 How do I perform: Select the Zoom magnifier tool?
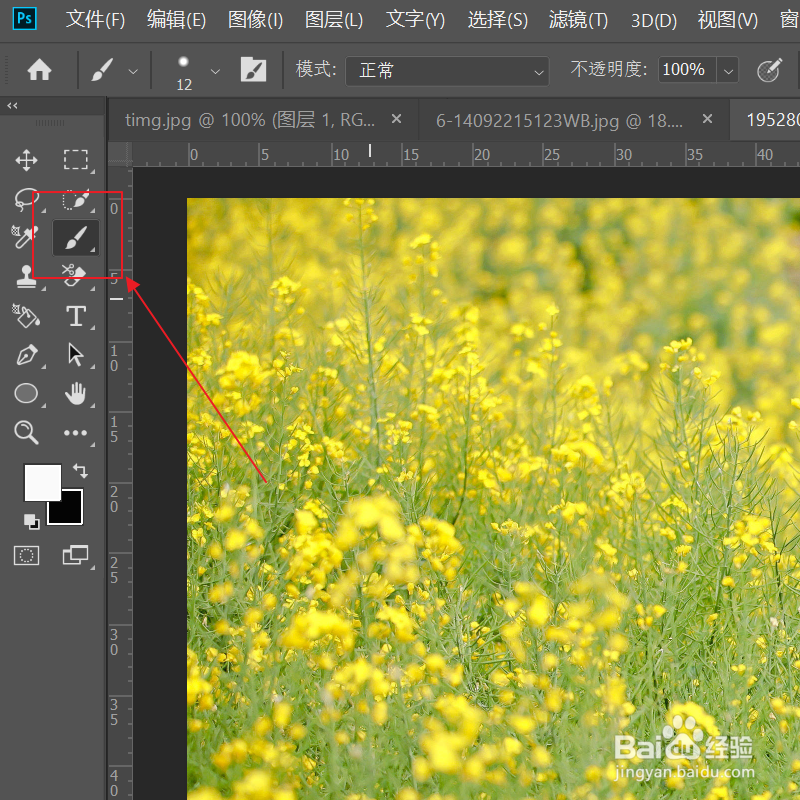tap(26, 433)
